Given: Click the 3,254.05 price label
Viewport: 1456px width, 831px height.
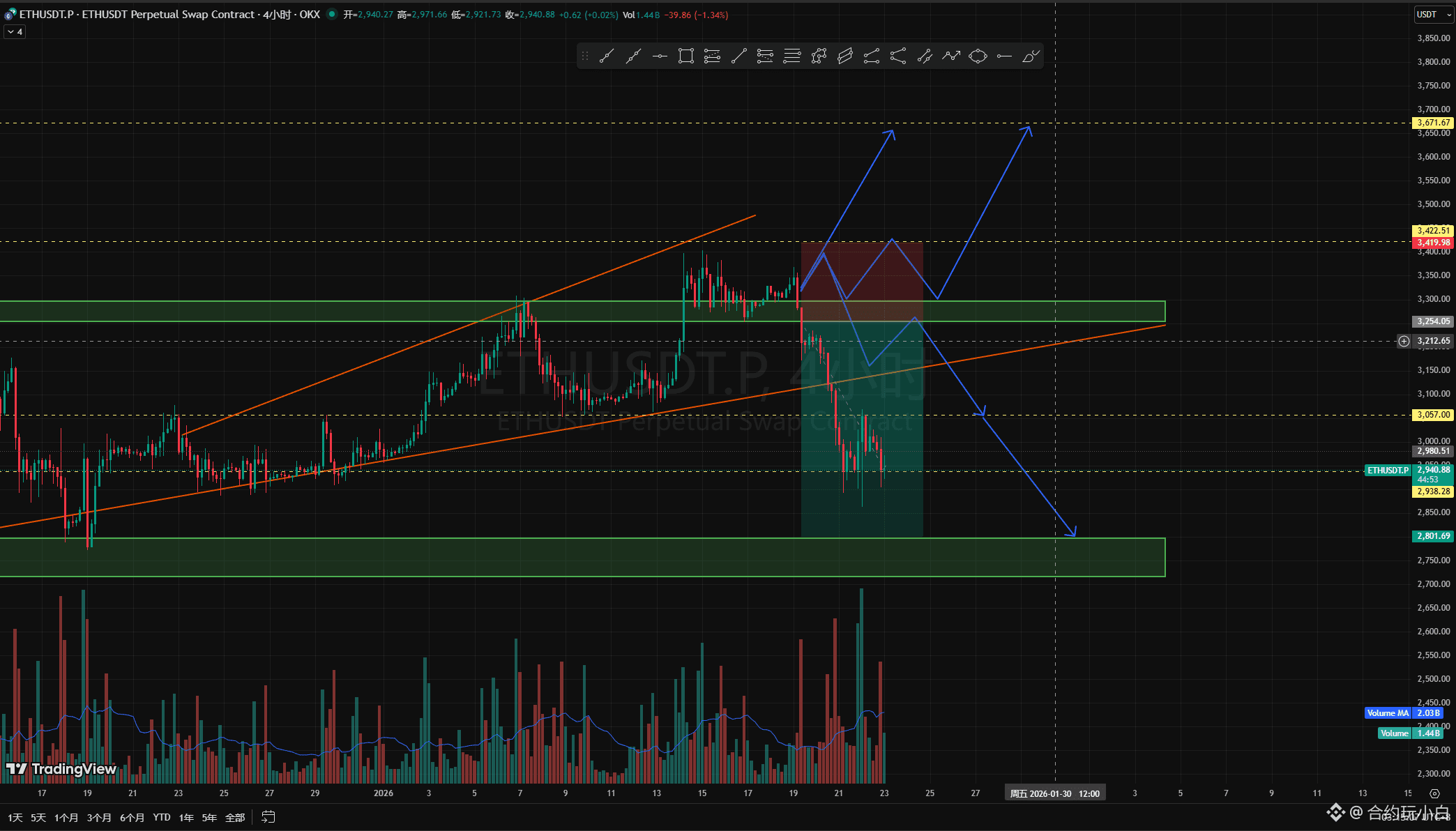Looking at the screenshot, I should point(1434,321).
